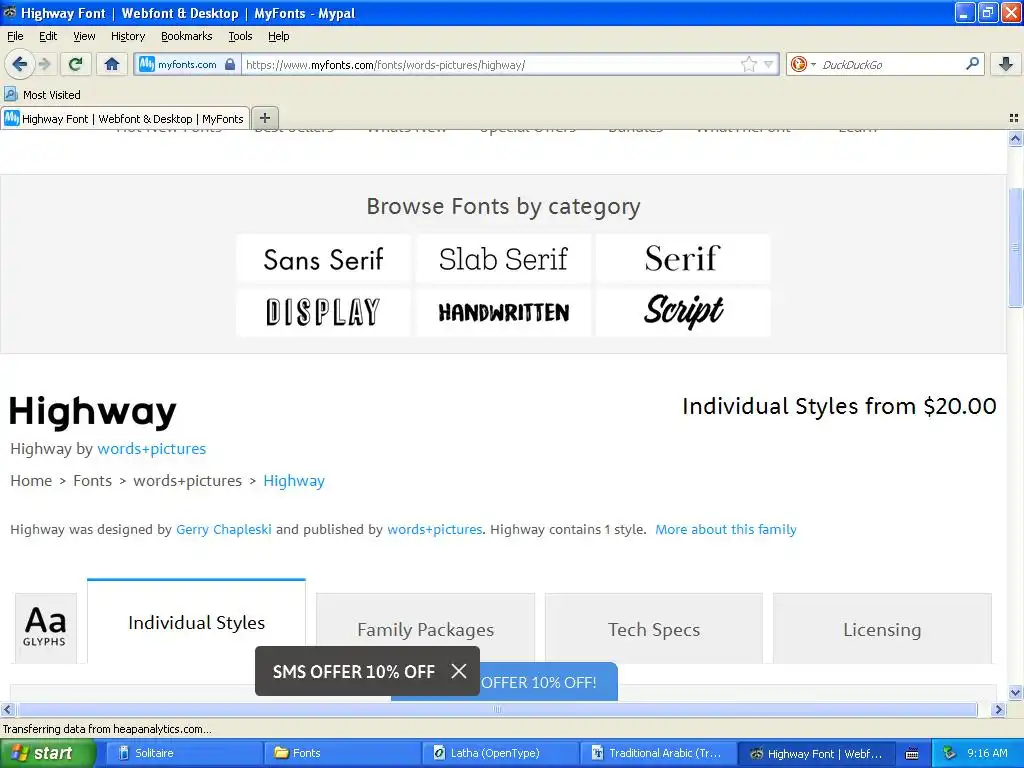The width and height of the screenshot is (1024, 768).
Task: Open a new tab with plus button
Action: (264, 118)
